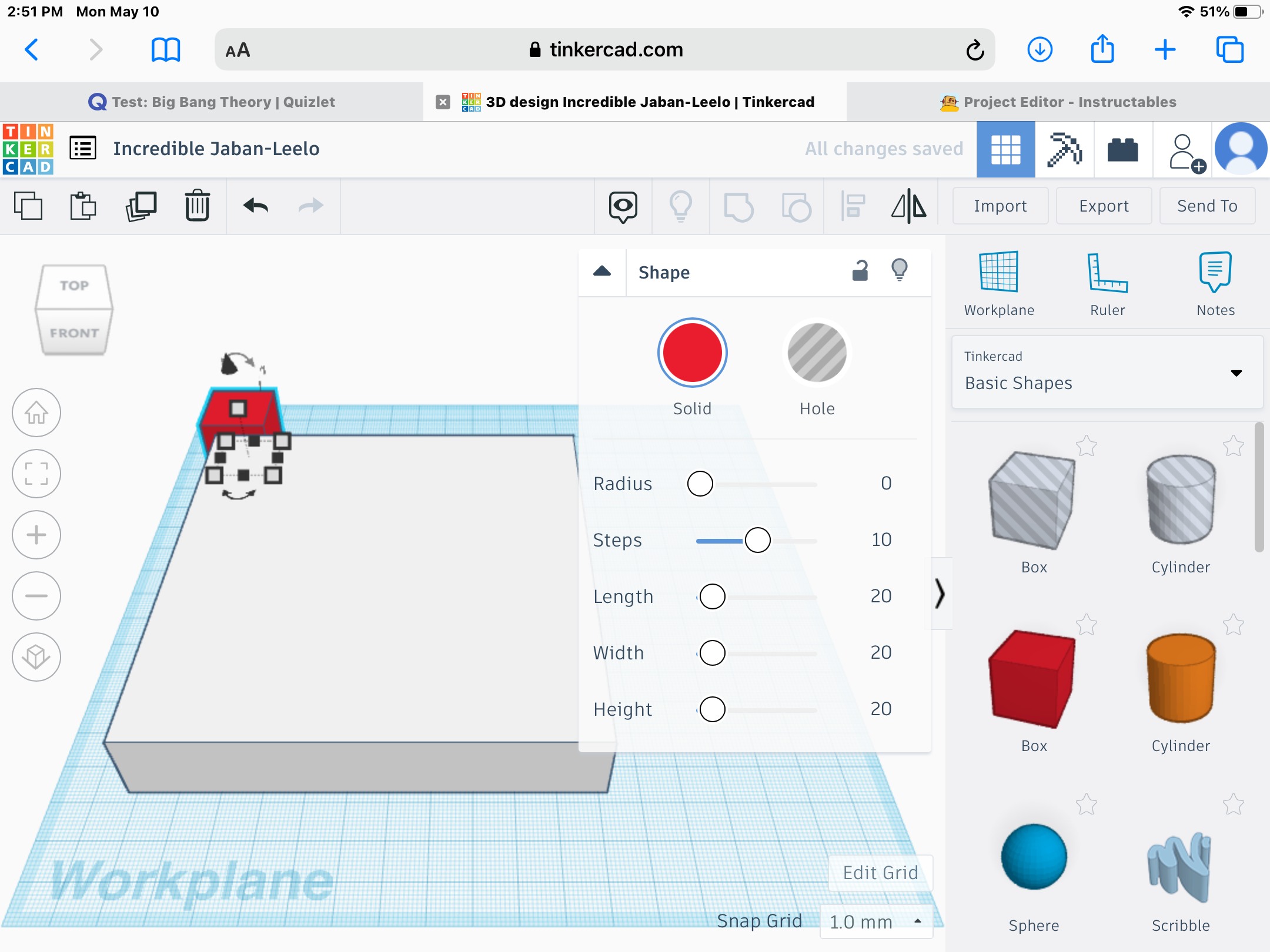This screenshot has height=952, width=1270.
Task: Click the Edit Grid button
Action: pos(880,873)
